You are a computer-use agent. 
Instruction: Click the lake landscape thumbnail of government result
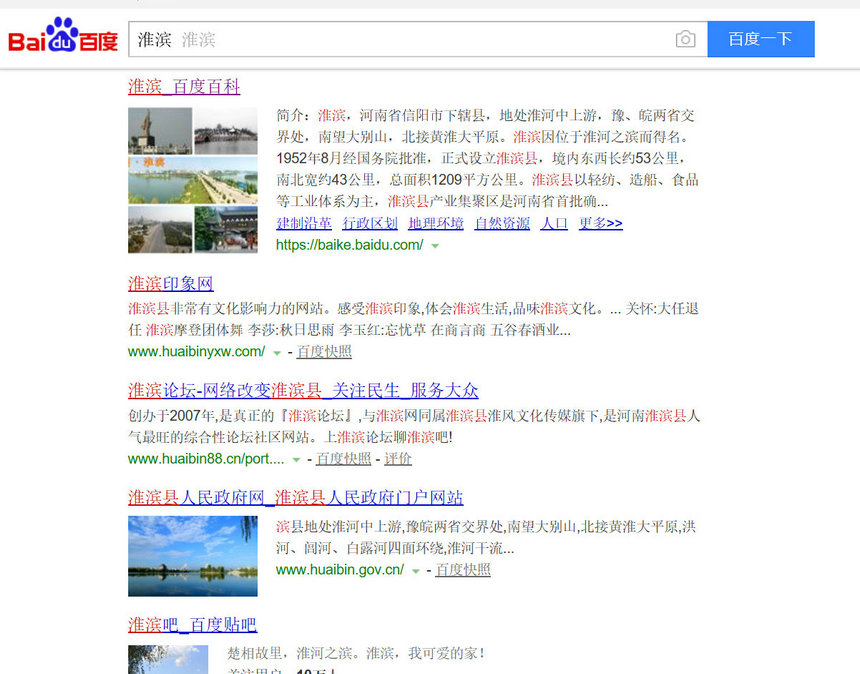[x=193, y=556]
